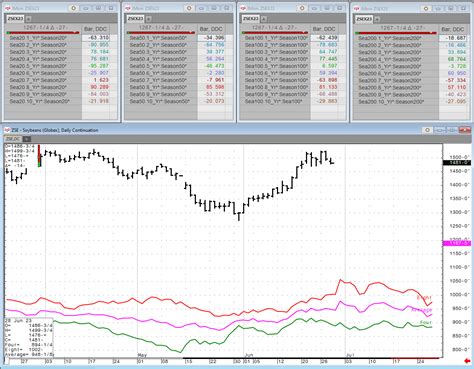Click red range bar in Sea200 window header
474x369 pixels.
(x=396, y=33)
